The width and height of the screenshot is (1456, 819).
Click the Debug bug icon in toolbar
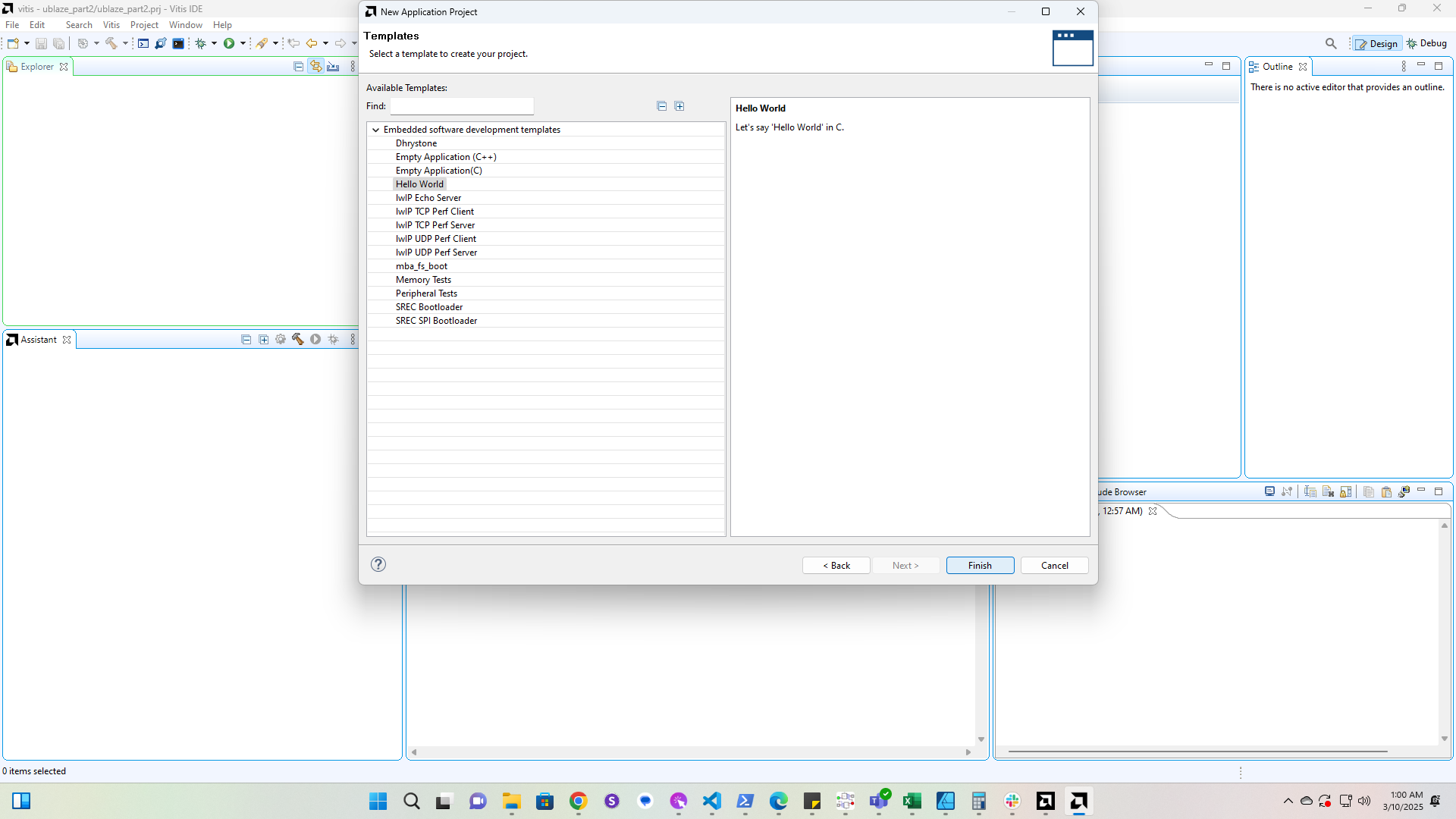click(x=200, y=44)
